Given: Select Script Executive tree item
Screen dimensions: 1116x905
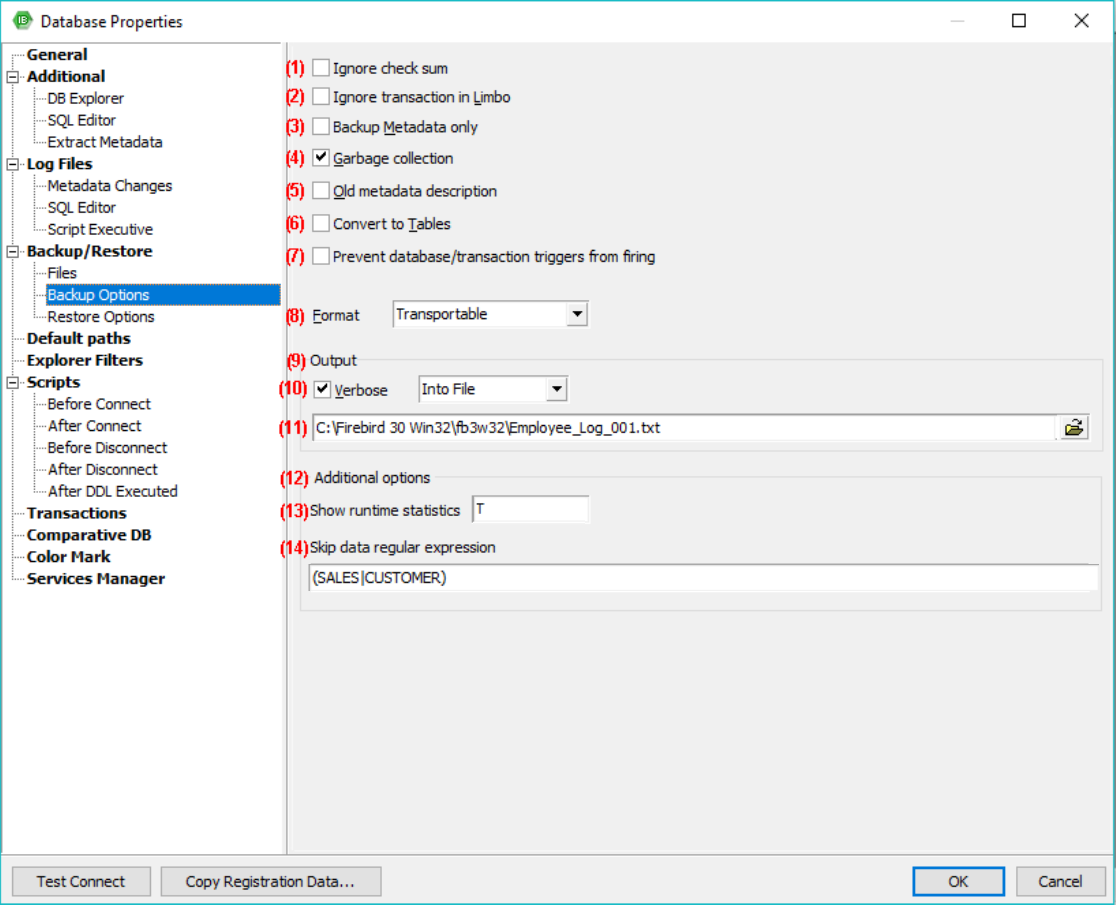Looking at the screenshot, I should coord(100,230).
